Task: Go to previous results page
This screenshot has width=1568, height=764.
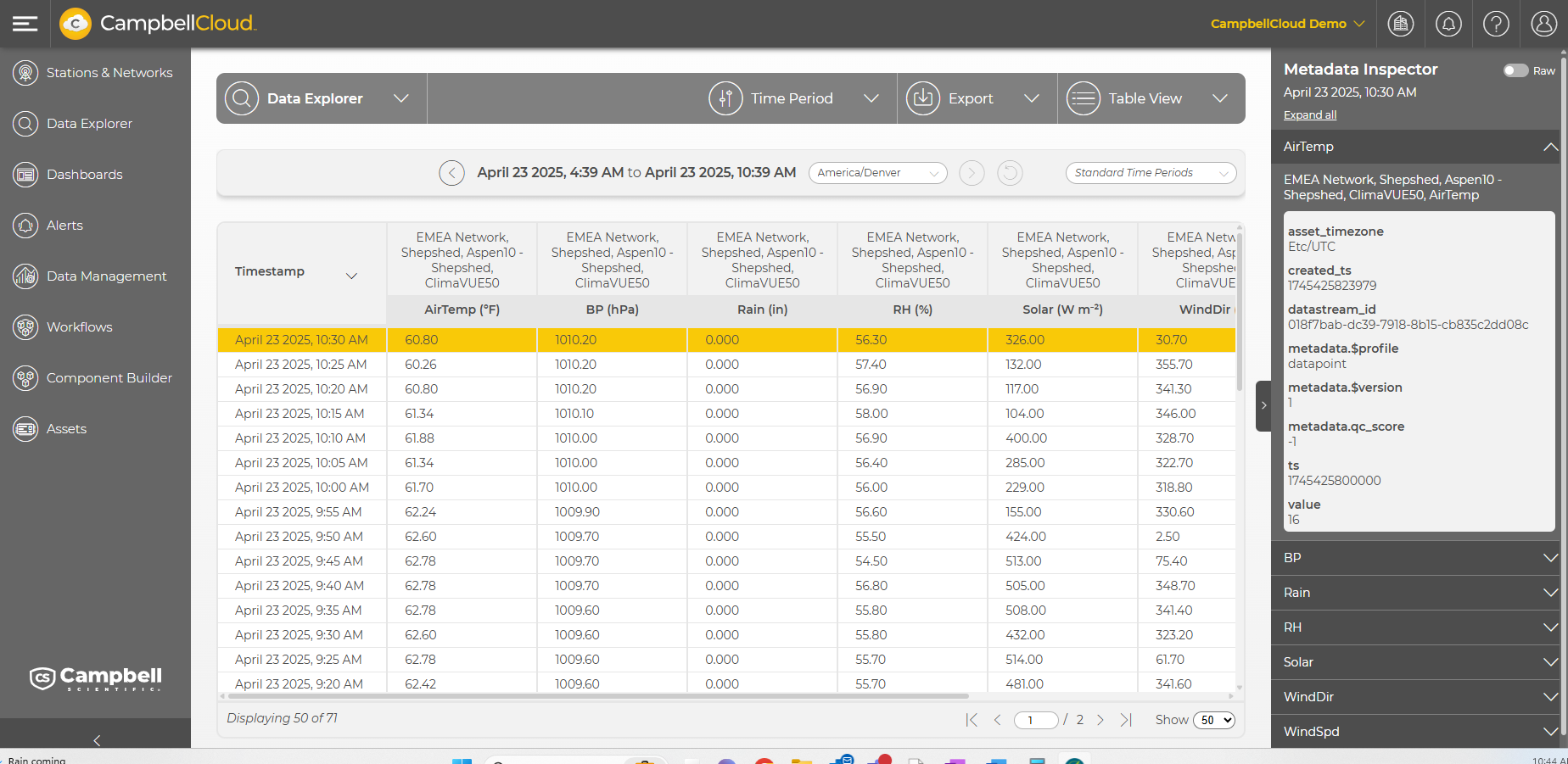Action: pyautogui.click(x=998, y=720)
